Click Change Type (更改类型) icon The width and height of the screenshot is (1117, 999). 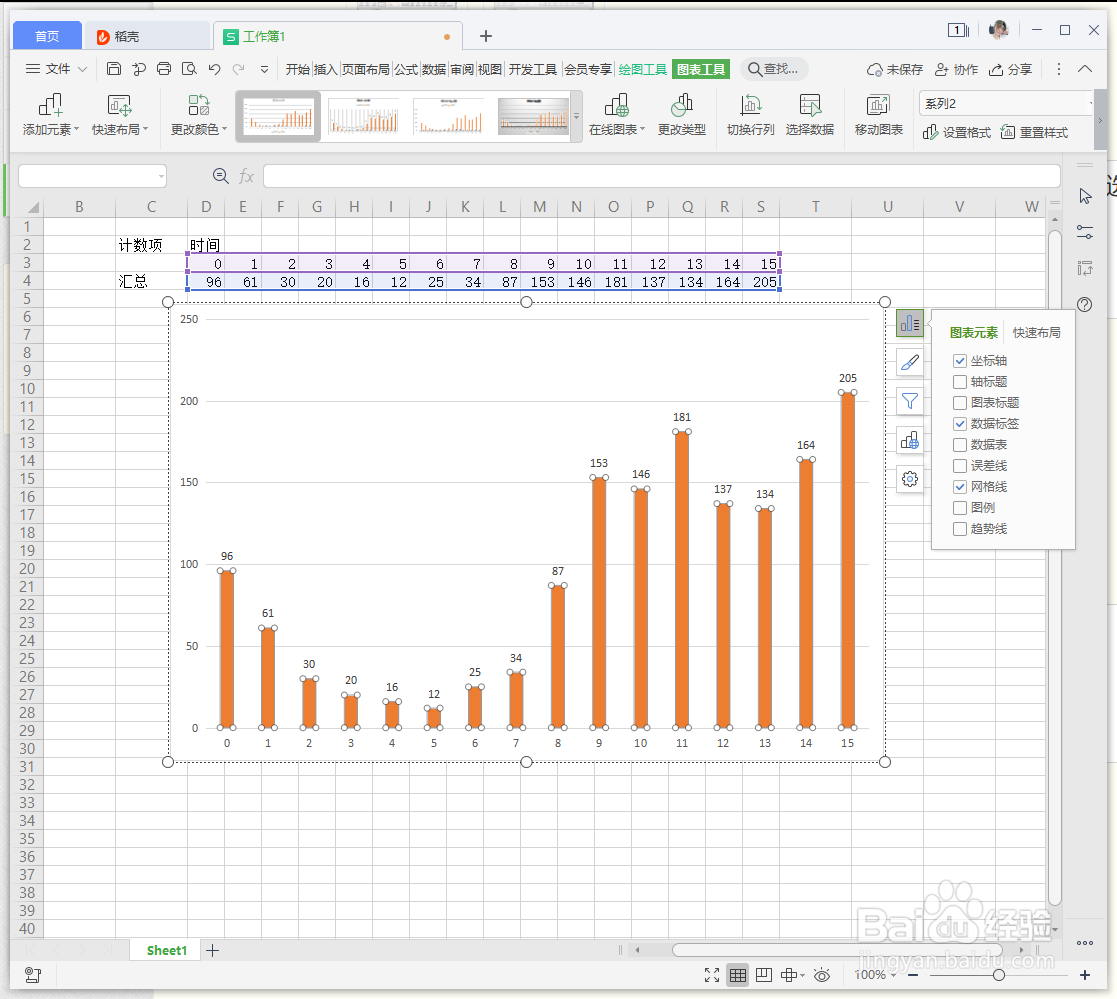681,114
